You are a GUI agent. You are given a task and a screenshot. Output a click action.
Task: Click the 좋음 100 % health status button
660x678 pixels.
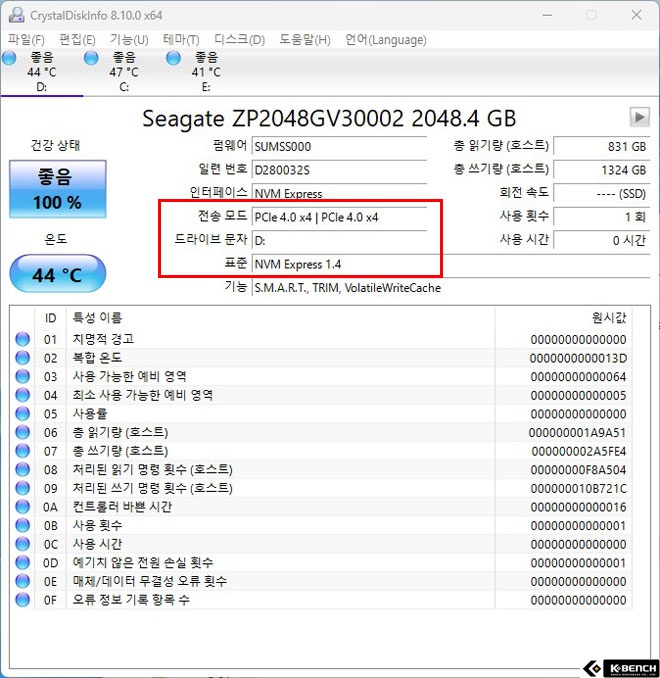58,189
